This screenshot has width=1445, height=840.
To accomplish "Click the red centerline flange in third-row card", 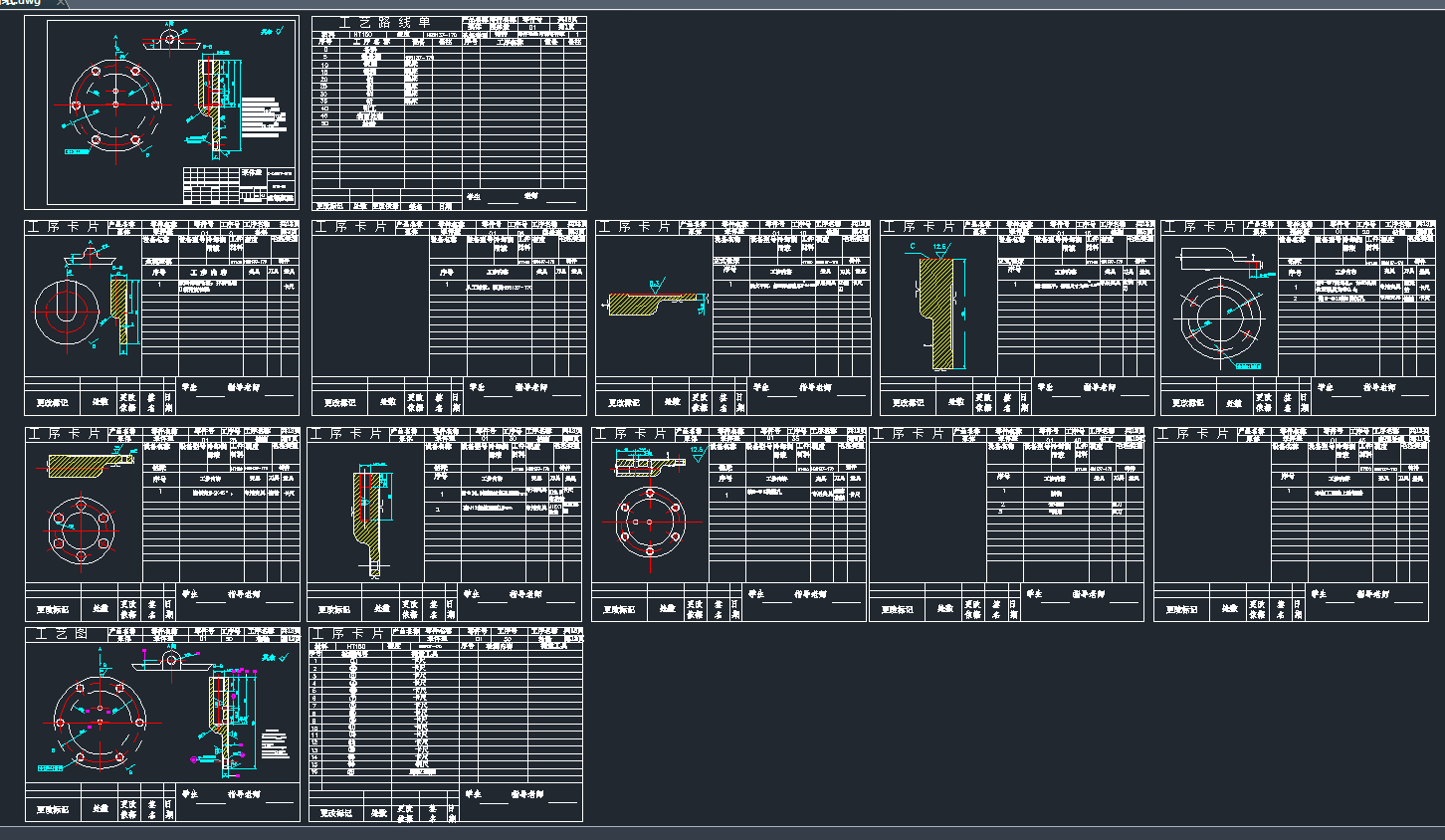I will pos(649,522).
